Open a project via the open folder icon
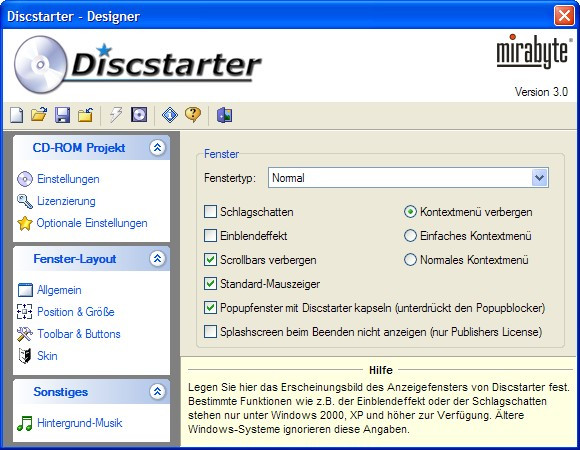The image size is (580, 450). click(x=39, y=115)
